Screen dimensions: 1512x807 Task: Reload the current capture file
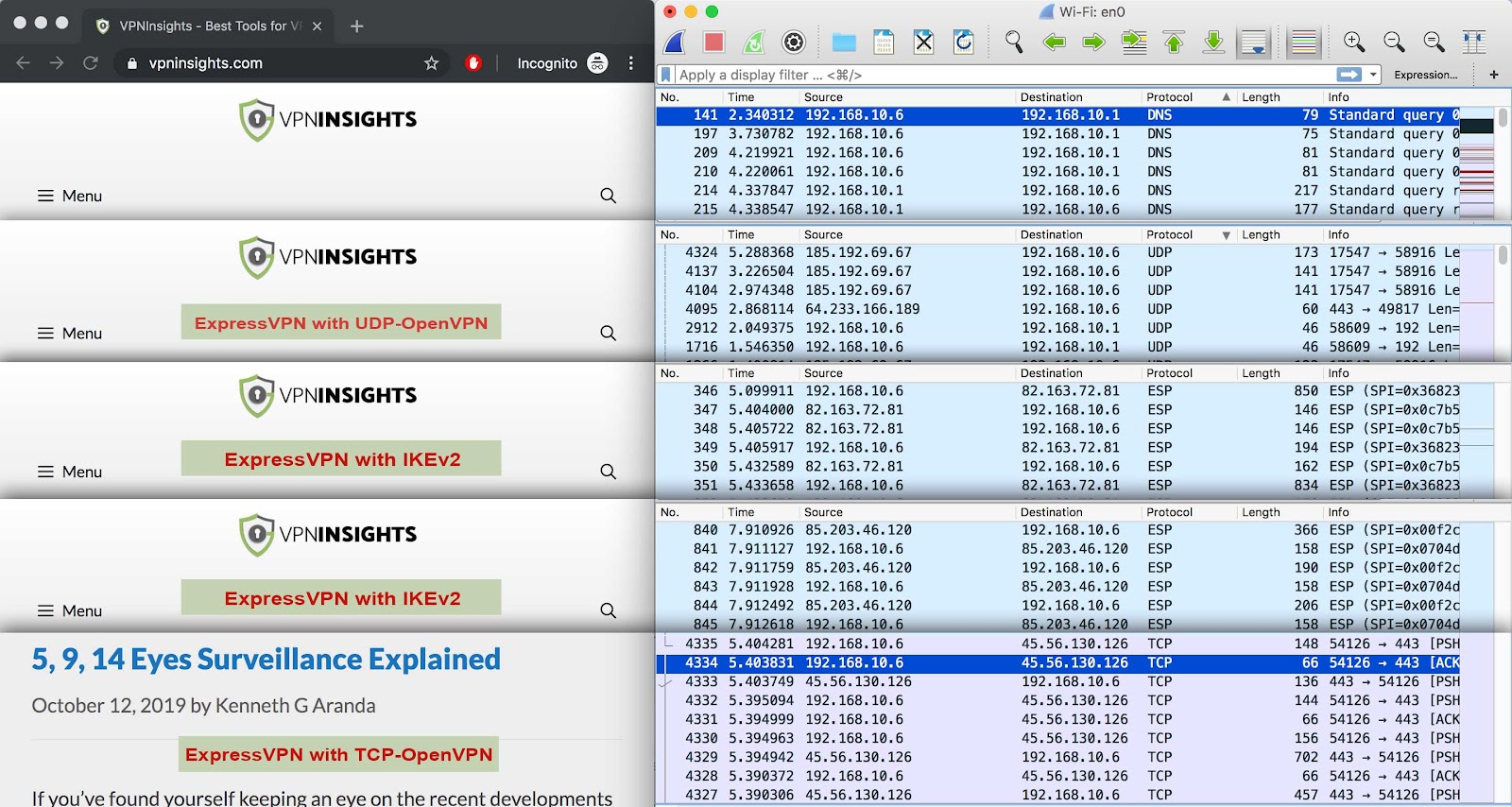pos(963,42)
